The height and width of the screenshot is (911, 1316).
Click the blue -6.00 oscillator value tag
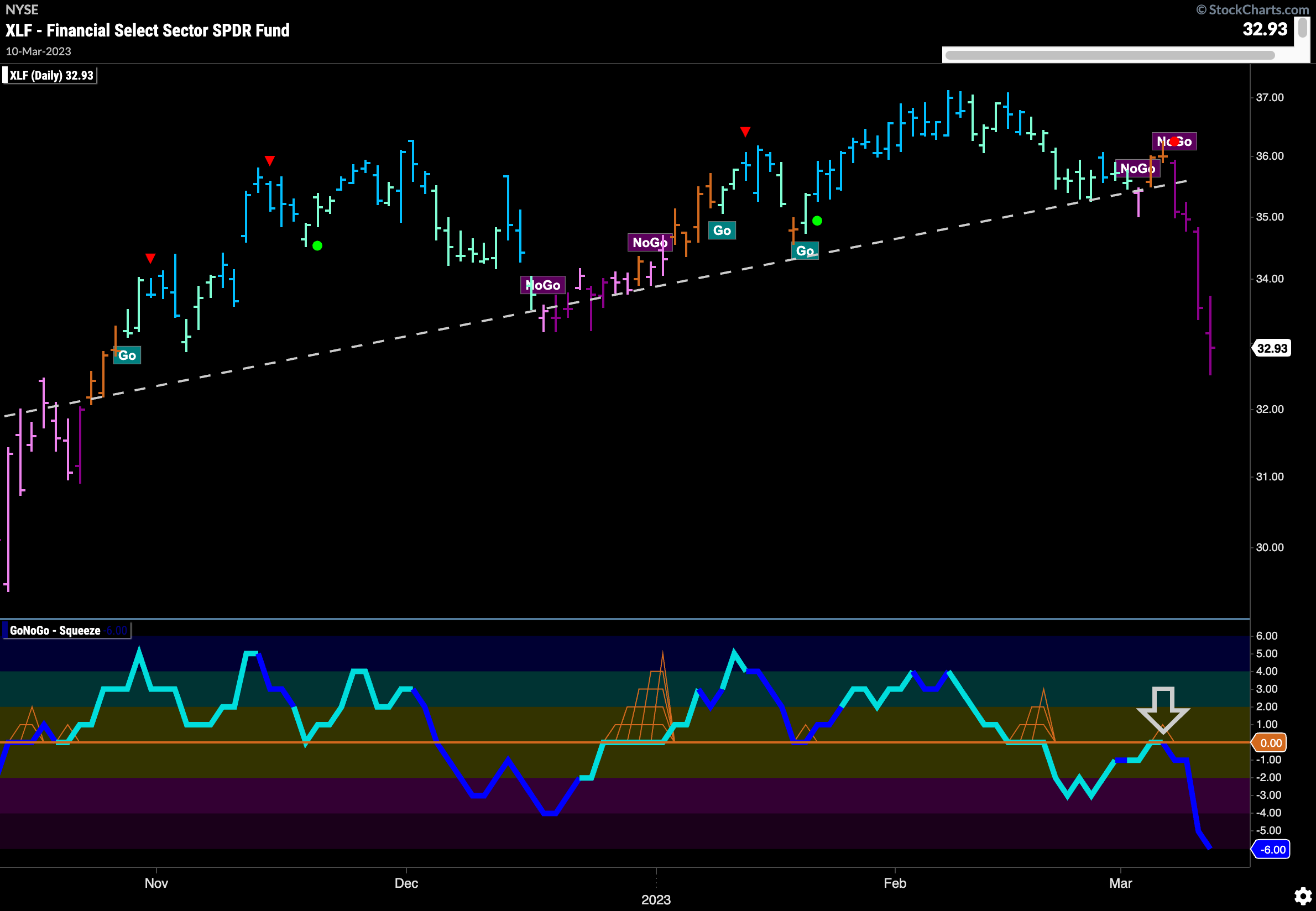pos(1271,849)
